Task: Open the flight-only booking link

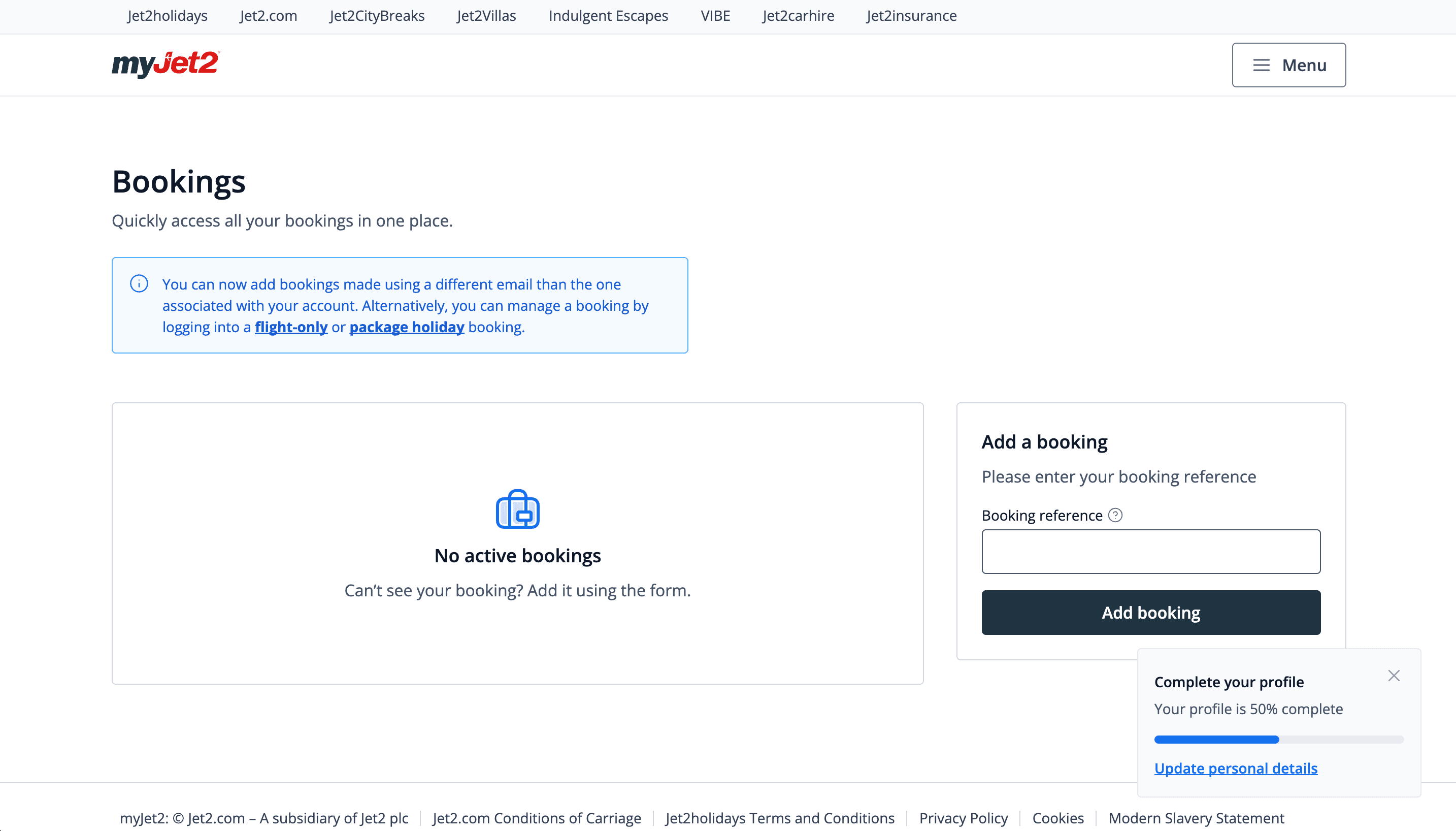Action: tap(290, 327)
